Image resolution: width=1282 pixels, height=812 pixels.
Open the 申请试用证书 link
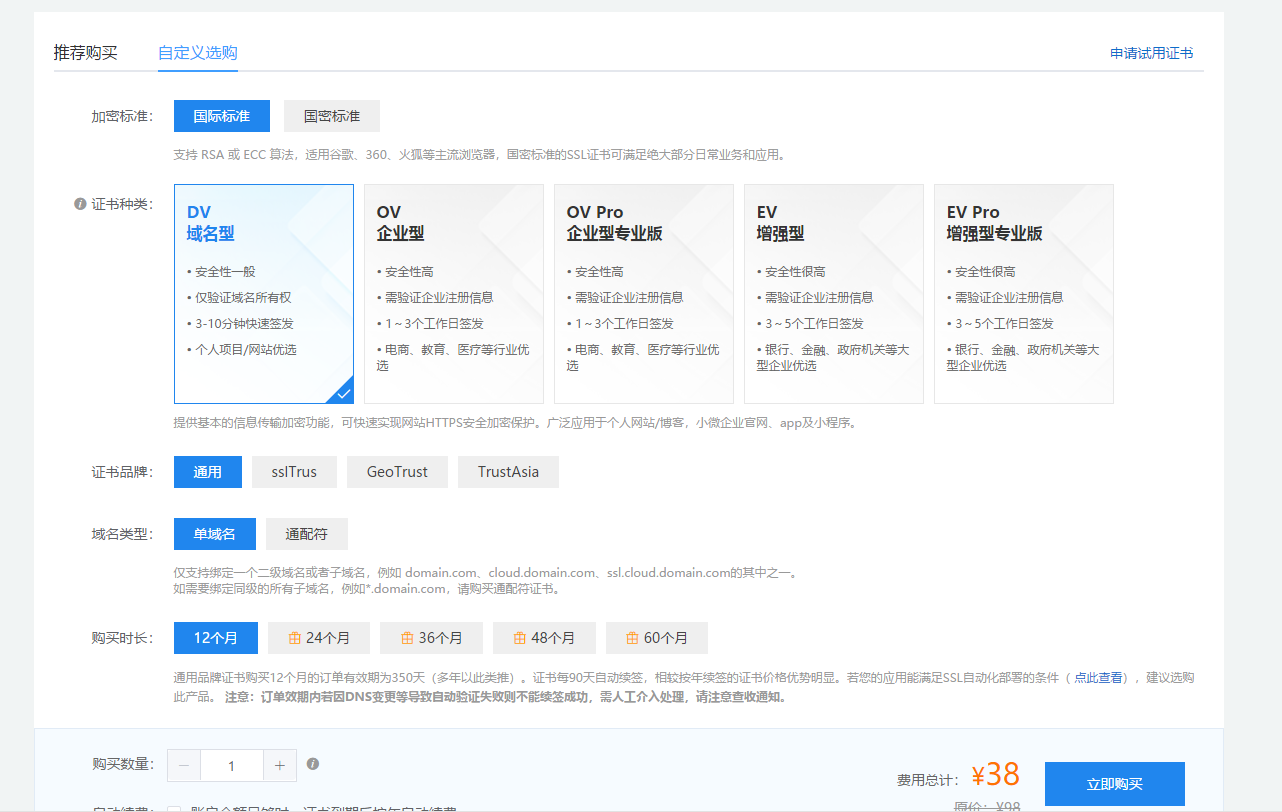tap(1152, 53)
